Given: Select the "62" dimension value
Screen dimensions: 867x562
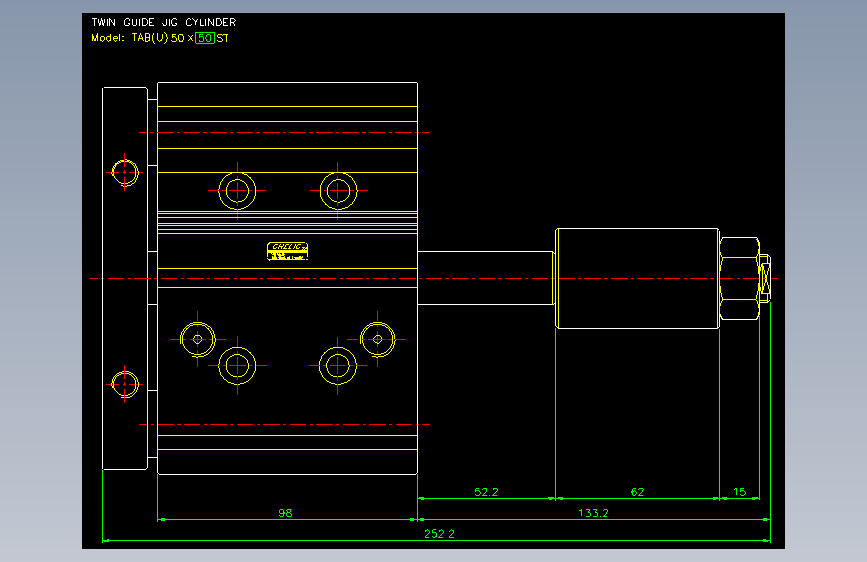Looking at the screenshot, I should point(637,492).
